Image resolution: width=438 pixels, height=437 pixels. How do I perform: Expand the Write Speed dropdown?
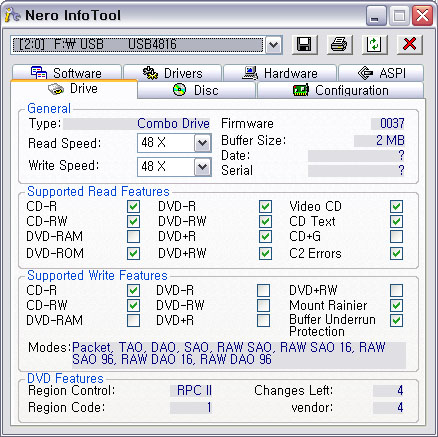click(x=202, y=167)
